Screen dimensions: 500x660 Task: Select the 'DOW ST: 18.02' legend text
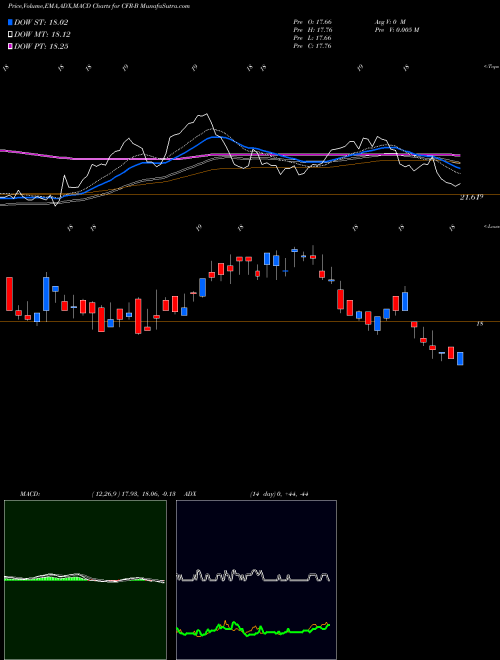pyautogui.click(x=41, y=22)
